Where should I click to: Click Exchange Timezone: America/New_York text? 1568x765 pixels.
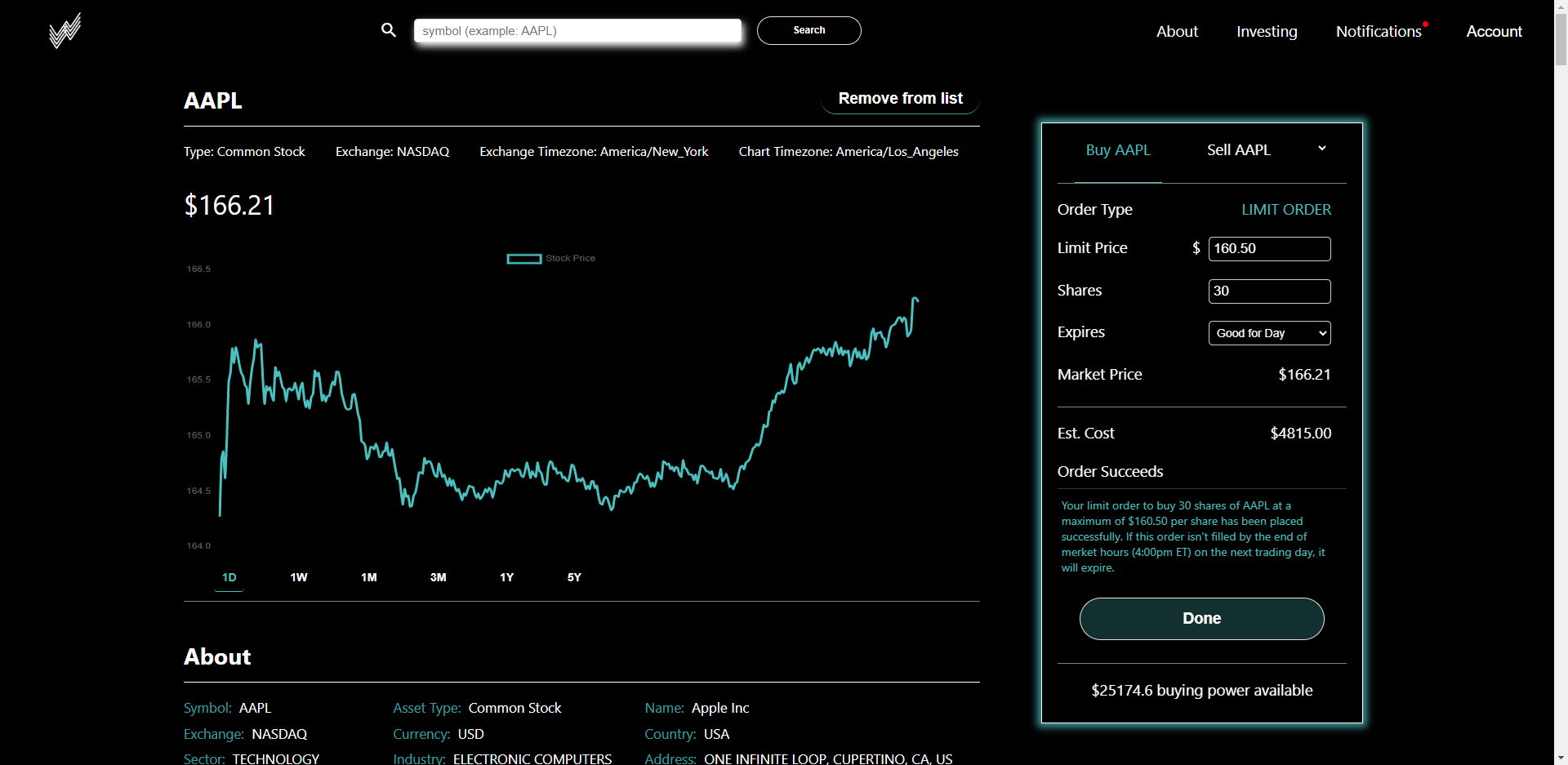click(594, 152)
